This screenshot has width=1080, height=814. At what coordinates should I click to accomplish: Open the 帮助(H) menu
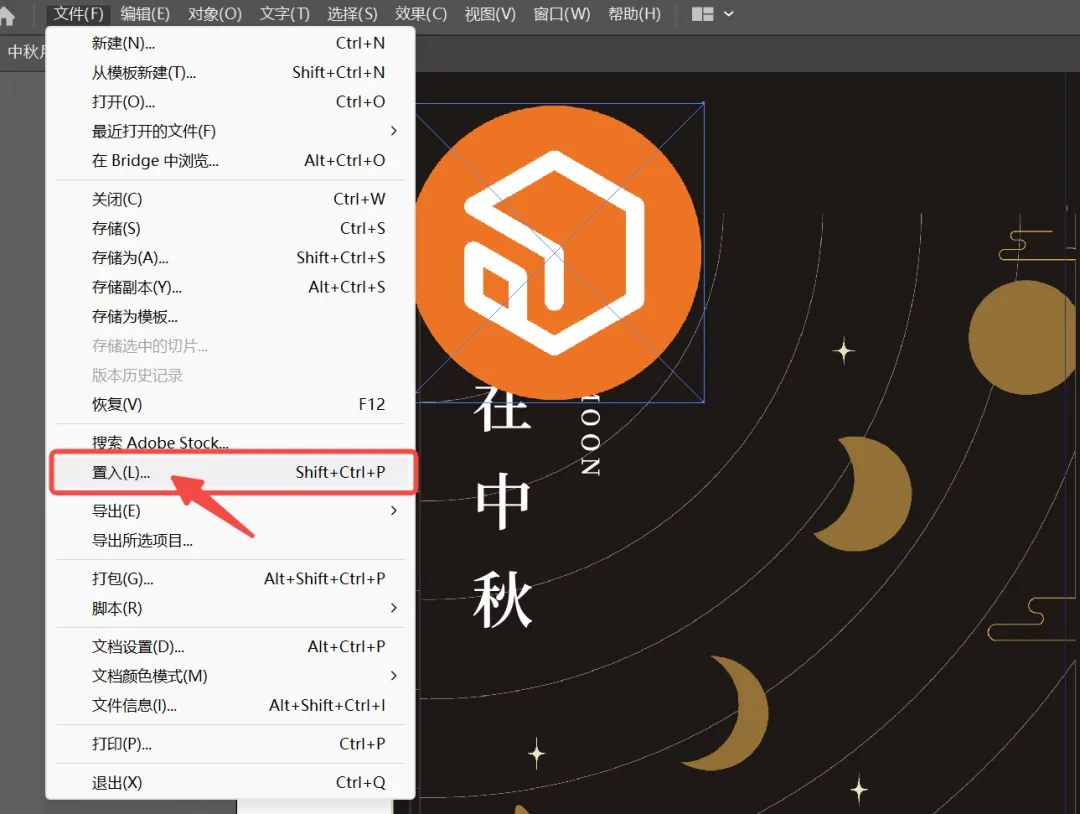click(634, 14)
